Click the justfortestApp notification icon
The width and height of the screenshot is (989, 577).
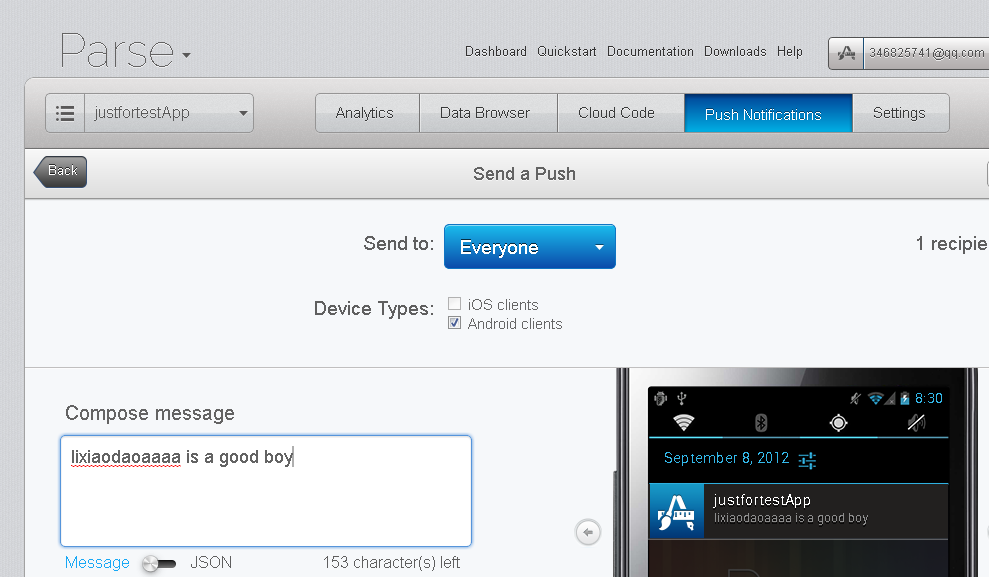676,509
